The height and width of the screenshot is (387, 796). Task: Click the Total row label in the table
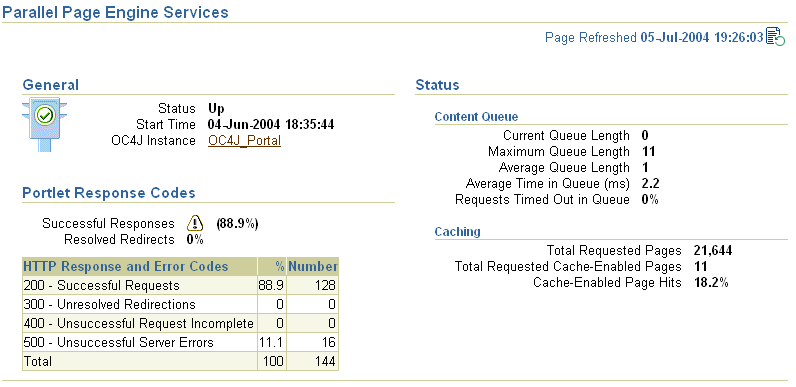point(38,362)
